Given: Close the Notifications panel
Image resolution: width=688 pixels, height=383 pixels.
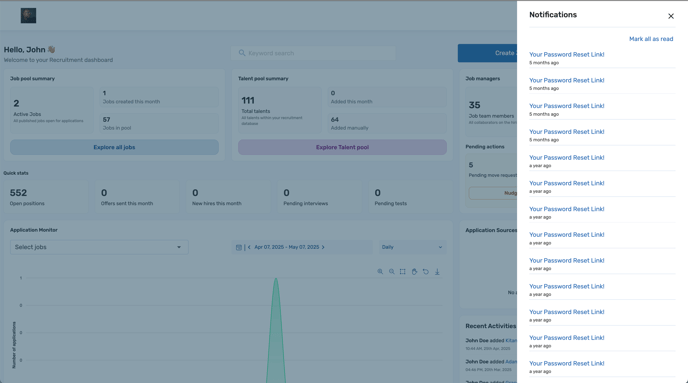Looking at the screenshot, I should [670, 16].
